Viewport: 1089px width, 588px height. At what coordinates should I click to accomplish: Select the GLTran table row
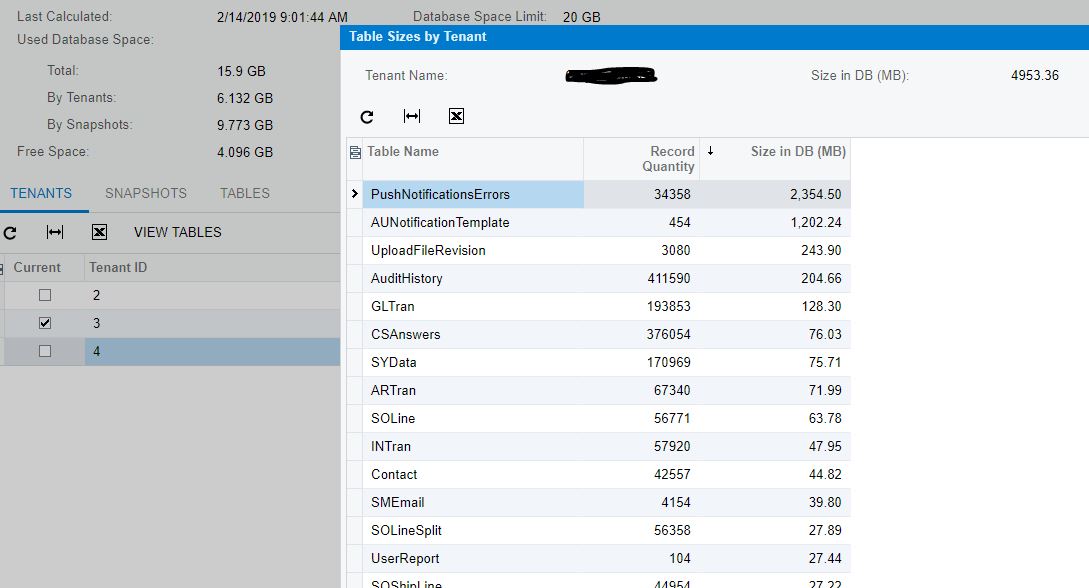[x=450, y=306]
